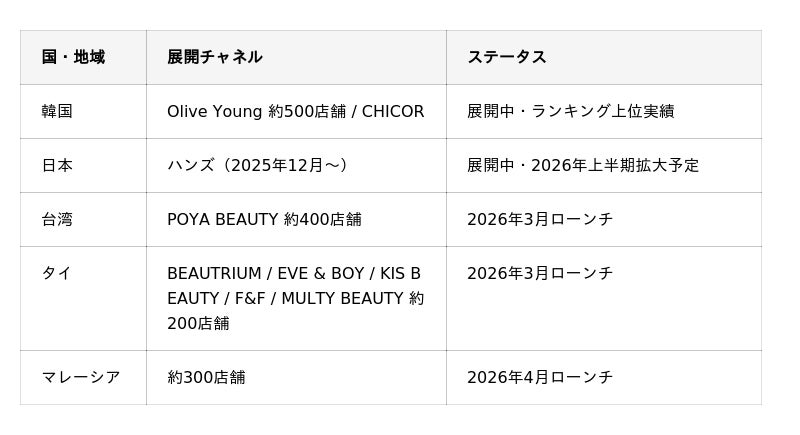The width and height of the screenshot is (800, 435).
Task: Select the 展開チャネル column header
Action: pos(214,57)
